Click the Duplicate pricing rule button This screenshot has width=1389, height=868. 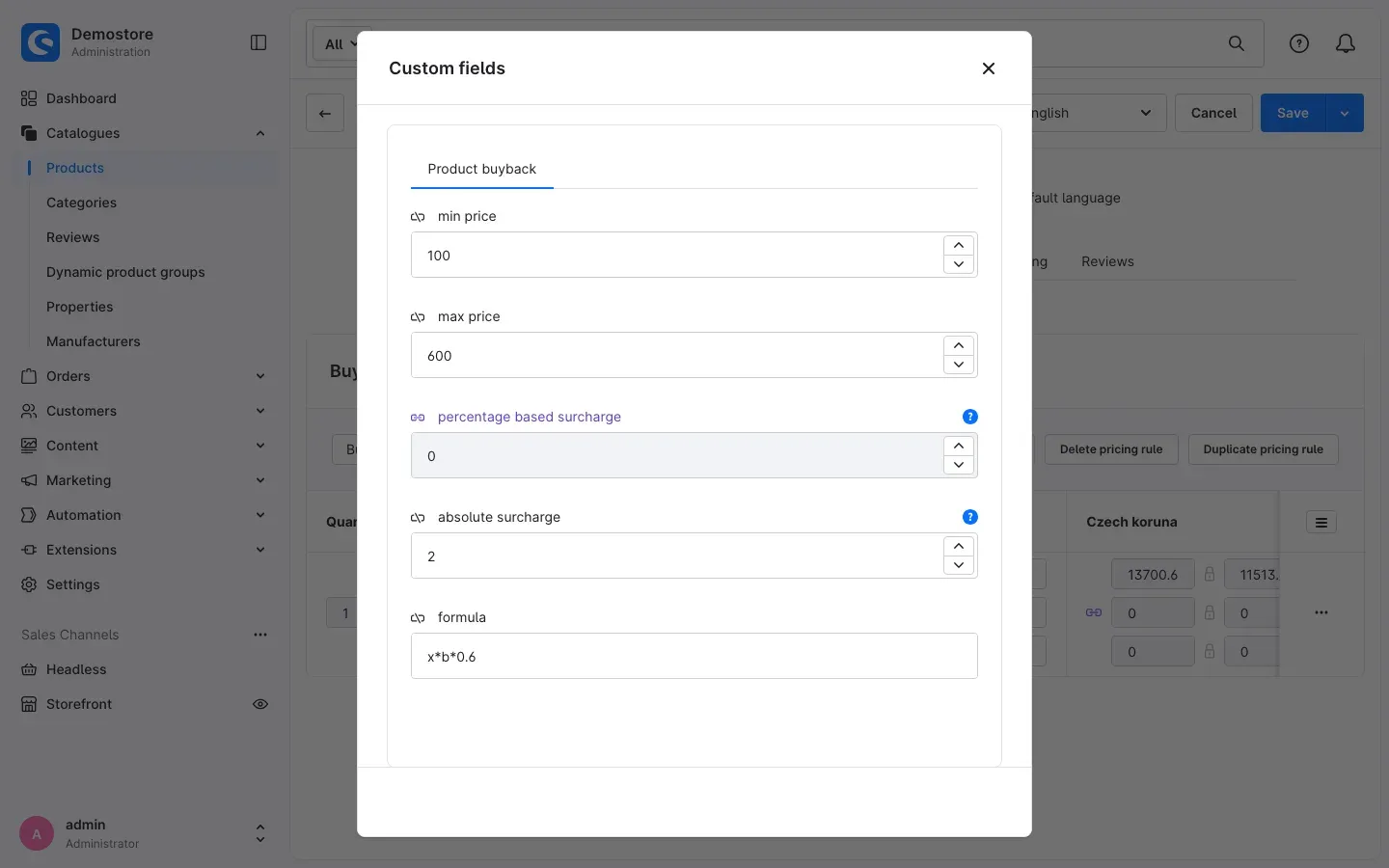click(x=1264, y=449)
